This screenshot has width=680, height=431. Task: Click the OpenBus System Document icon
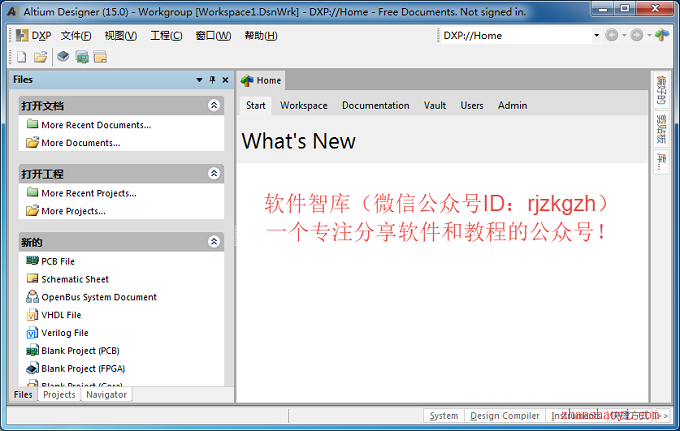(x=32, y=297)
